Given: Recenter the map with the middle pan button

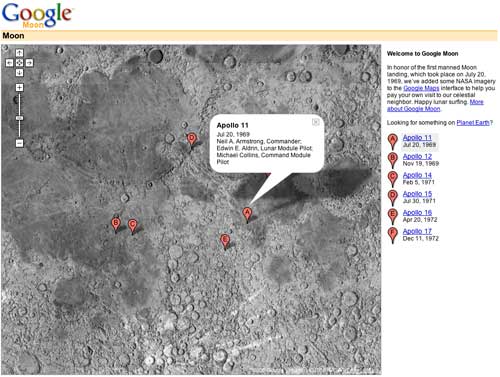Looking at the screenshot, I should click(x=19, y=63).
